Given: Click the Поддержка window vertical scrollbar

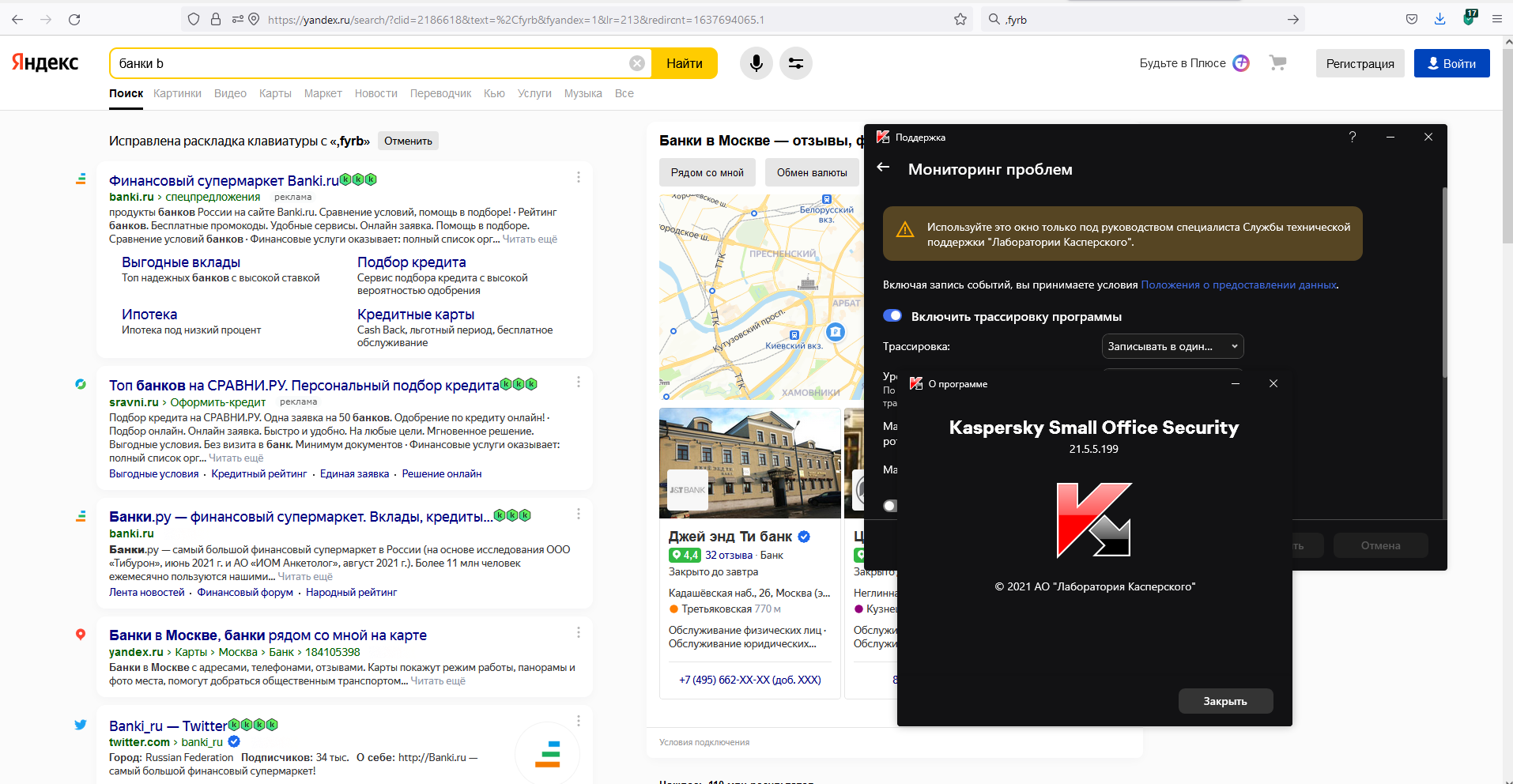Looking at the screenshot, I should click(x=1444, y=283).
